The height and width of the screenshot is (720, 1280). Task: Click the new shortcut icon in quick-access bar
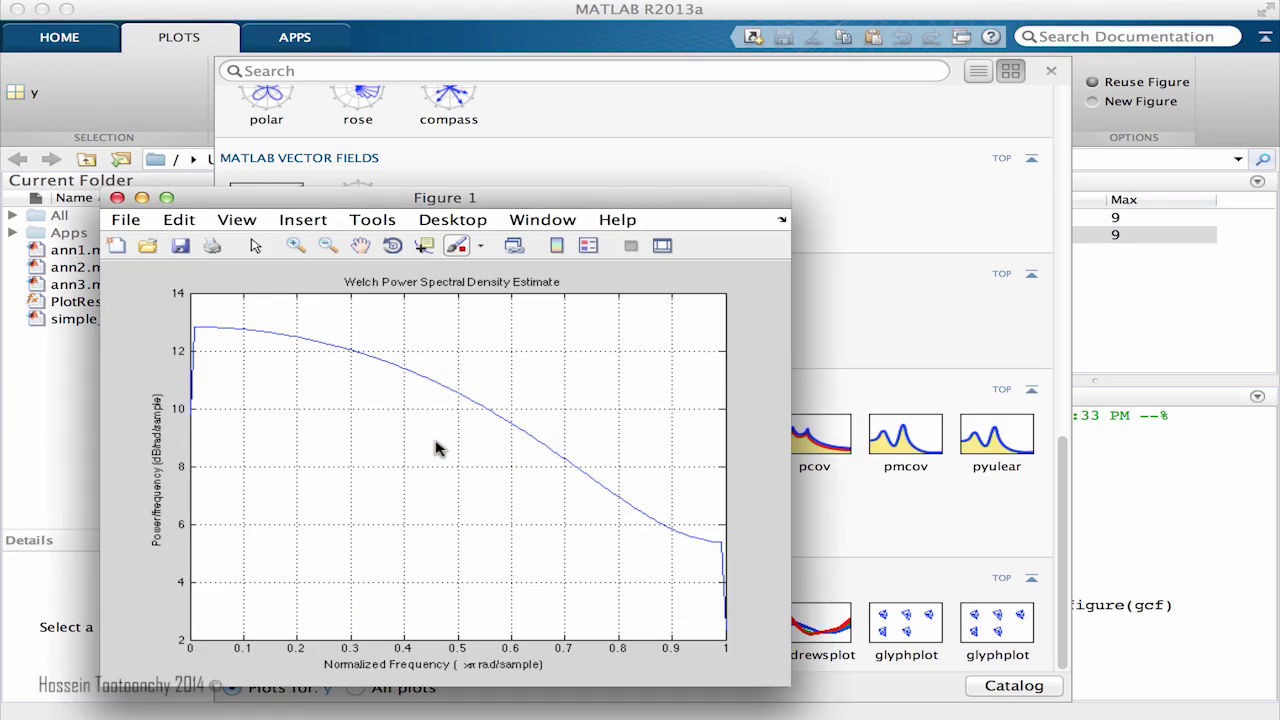coord(753,37)
